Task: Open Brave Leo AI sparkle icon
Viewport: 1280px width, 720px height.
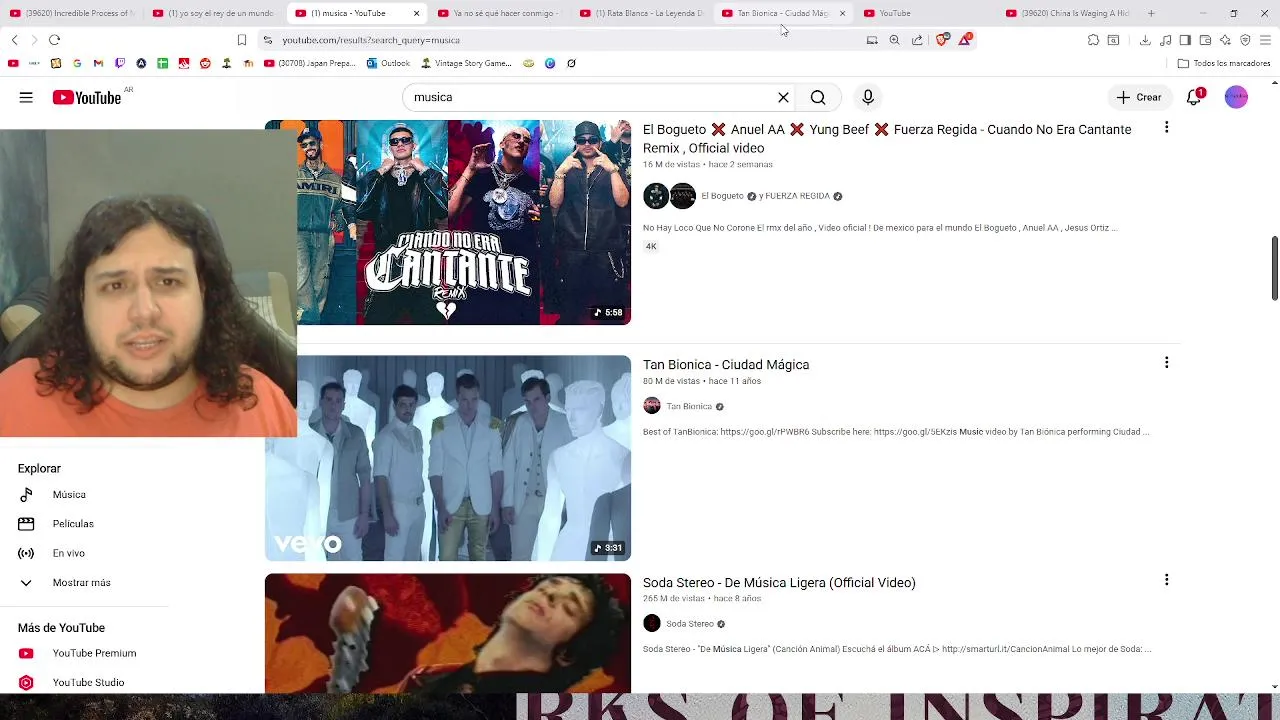Action: (1225, 40)
